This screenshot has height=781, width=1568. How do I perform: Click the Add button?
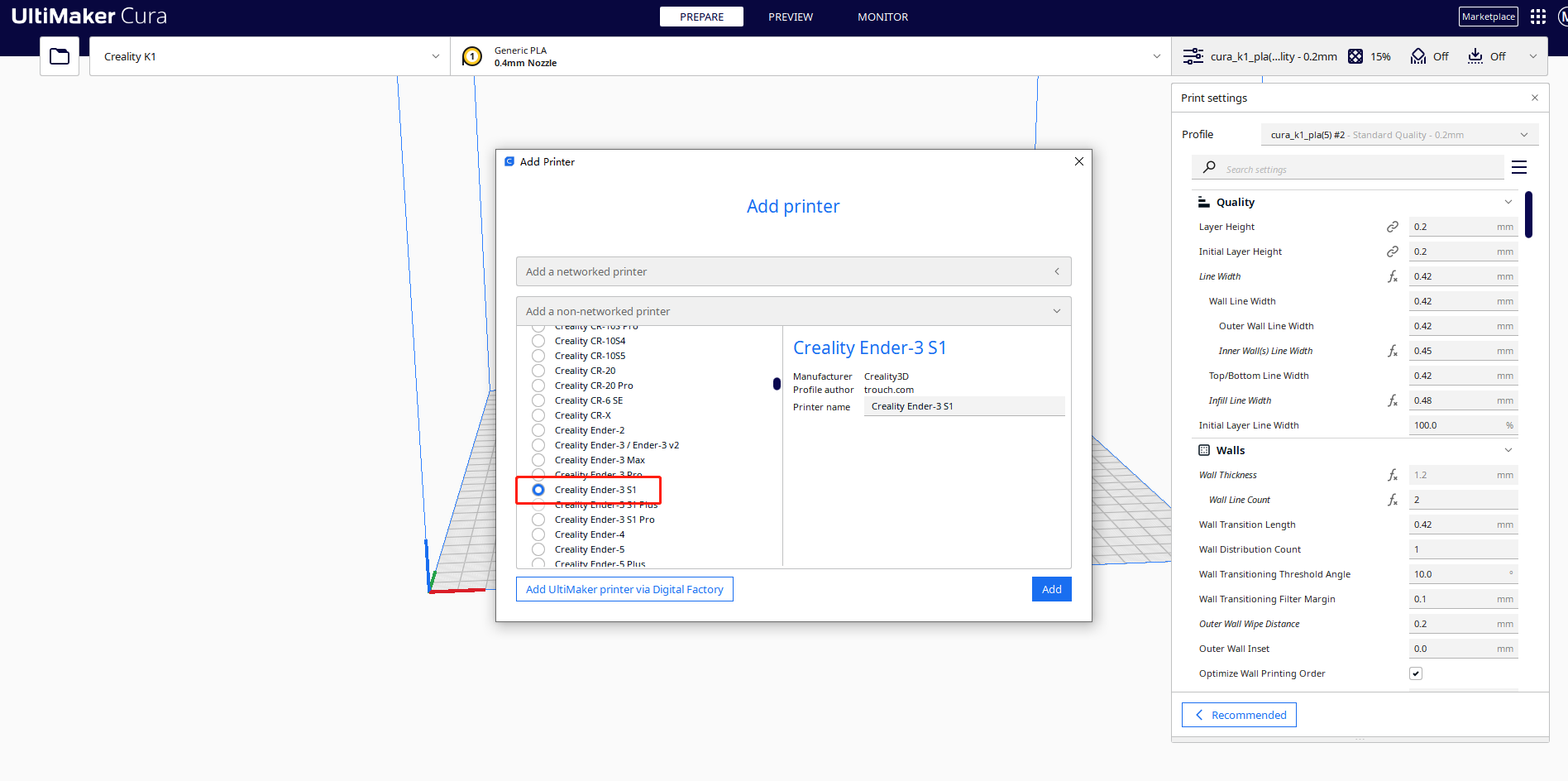[1052, 589]
